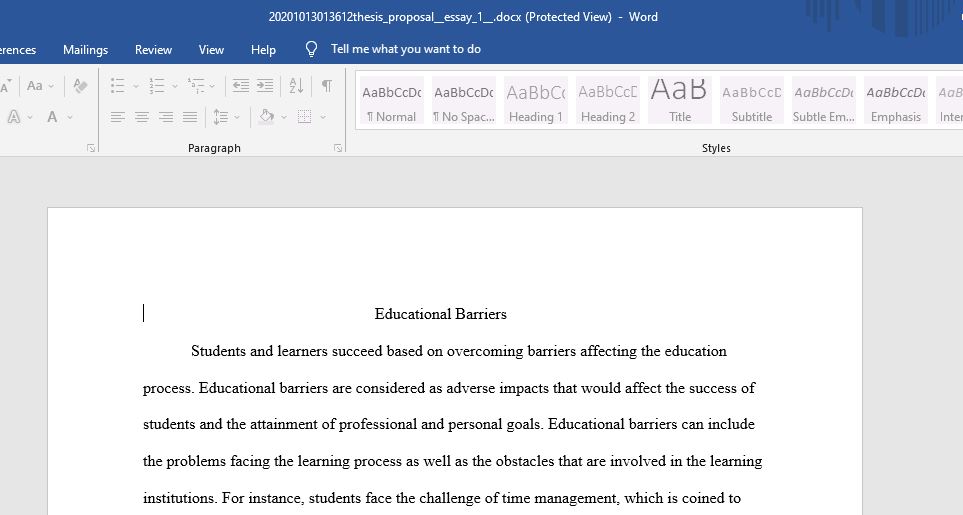Screen dimensions: 963x515
Task: Apply the Heading 2 style
Action: [x=607, y=101]
